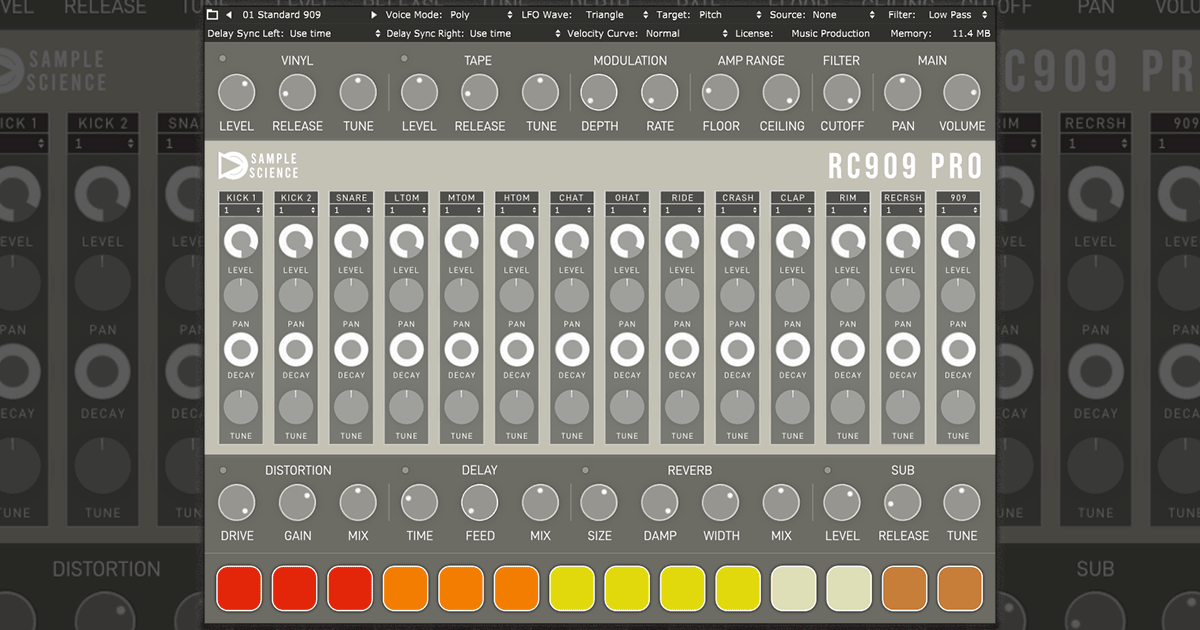Viewport: 1200px width, 630px height.
Task: Trigger the first red pad for KICK 1
Action: click(x=239, y=588)
